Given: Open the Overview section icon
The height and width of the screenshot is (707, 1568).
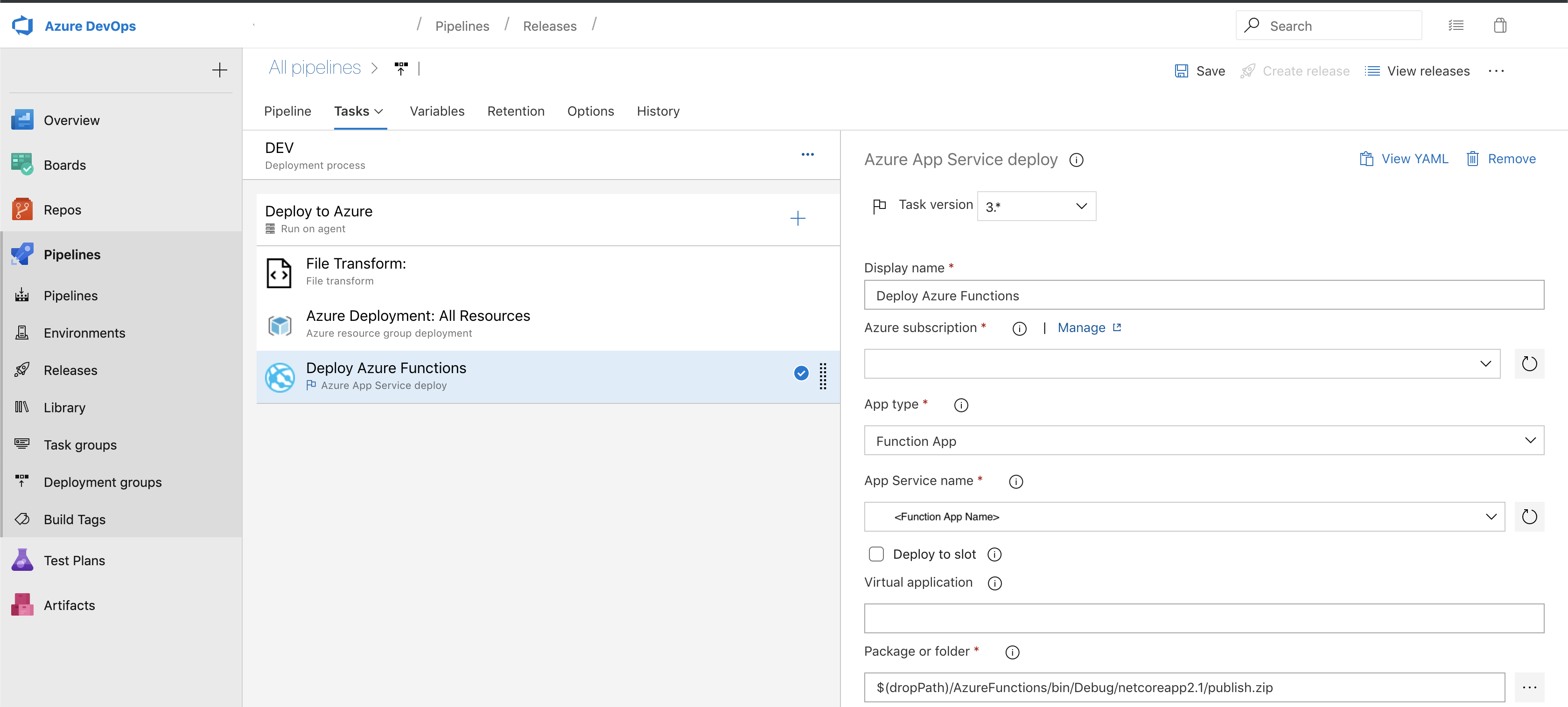Looking at the screenshot, I should pos(22,120).
